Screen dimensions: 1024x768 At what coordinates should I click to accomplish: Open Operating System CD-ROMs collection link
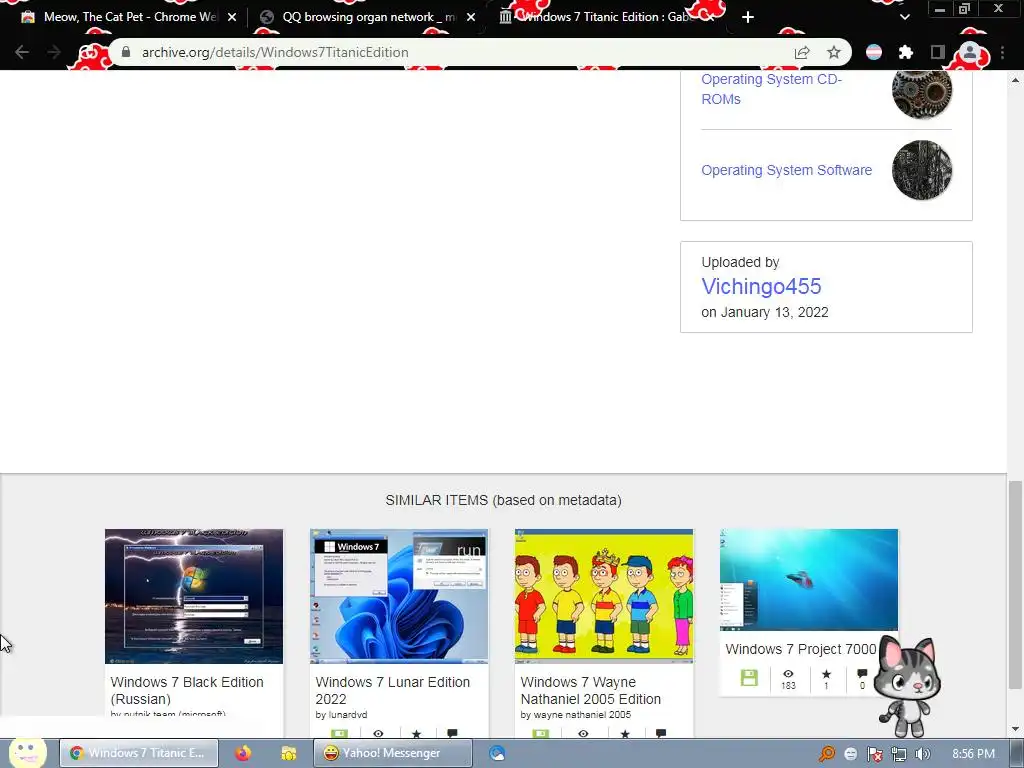tap(771, 89)
